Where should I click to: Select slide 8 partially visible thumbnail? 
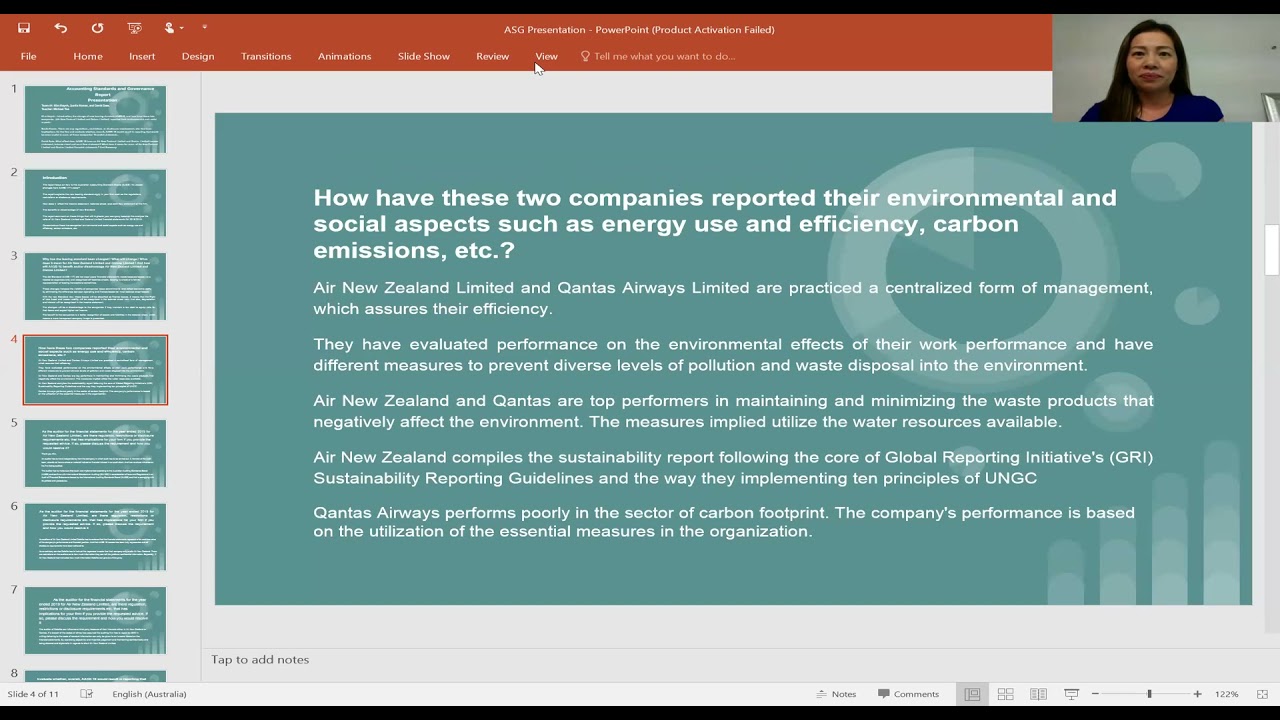coord(96,676)
